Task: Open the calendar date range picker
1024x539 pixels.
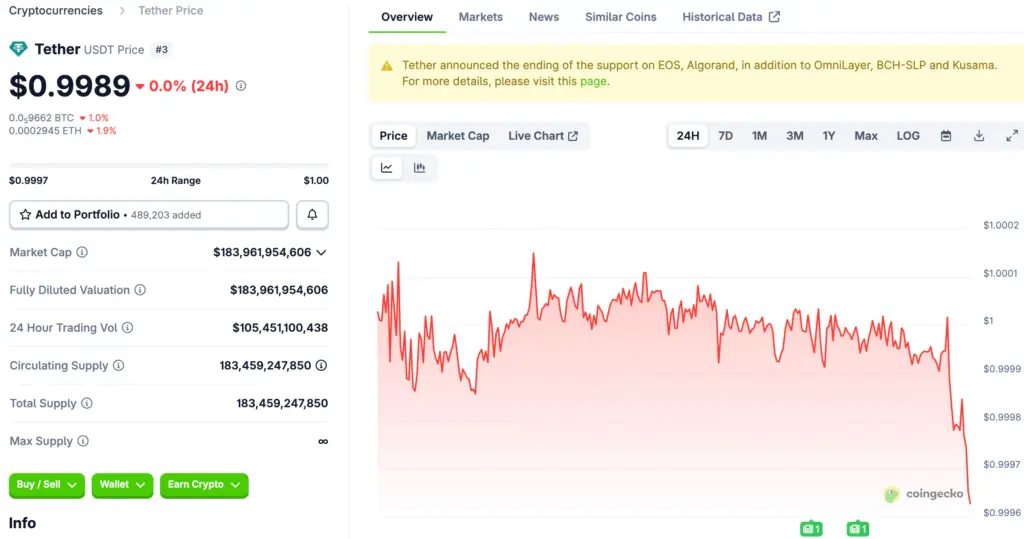Action: 946,136
